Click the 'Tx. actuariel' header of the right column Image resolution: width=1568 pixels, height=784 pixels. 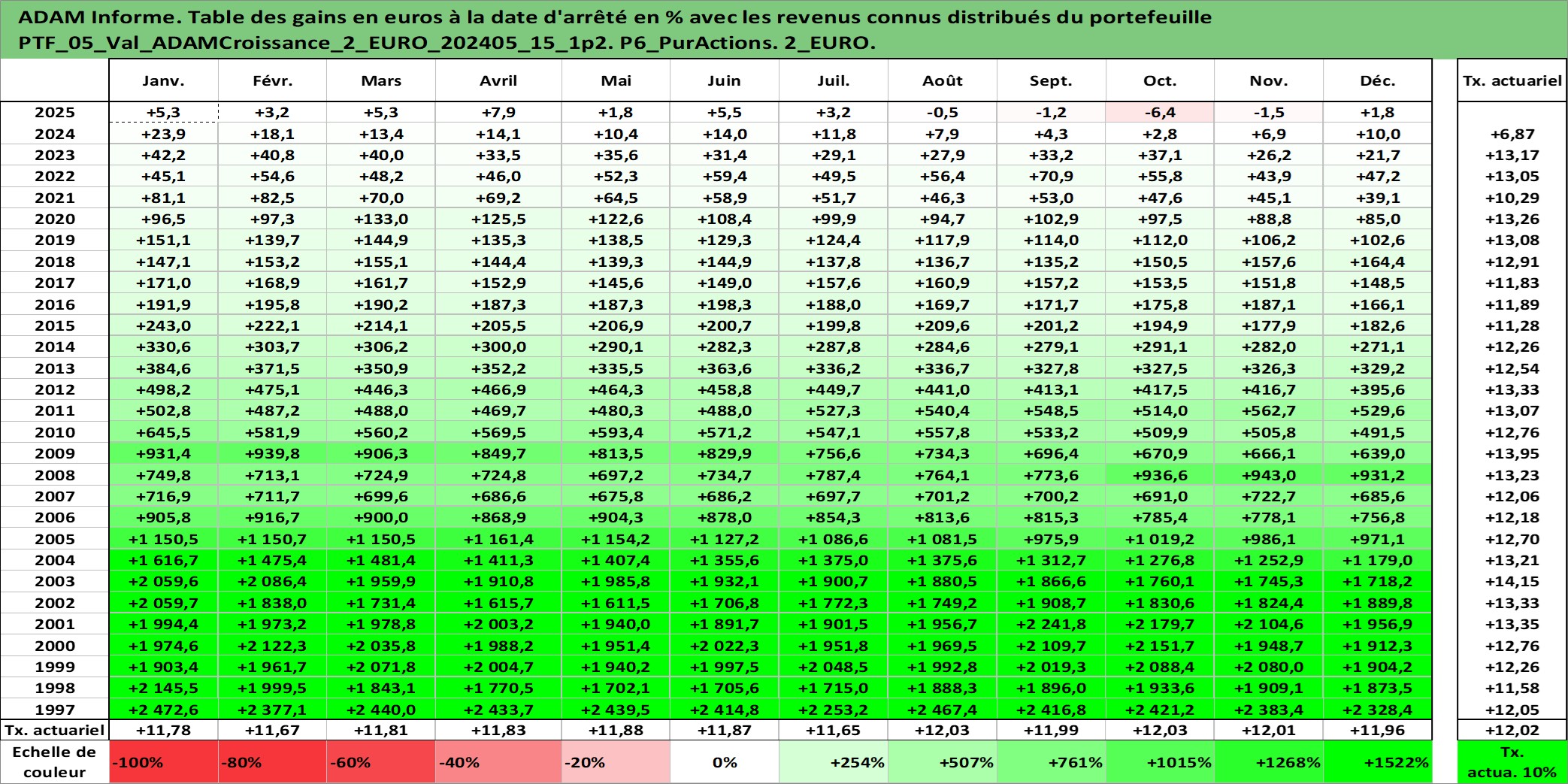coord(1512,80)
